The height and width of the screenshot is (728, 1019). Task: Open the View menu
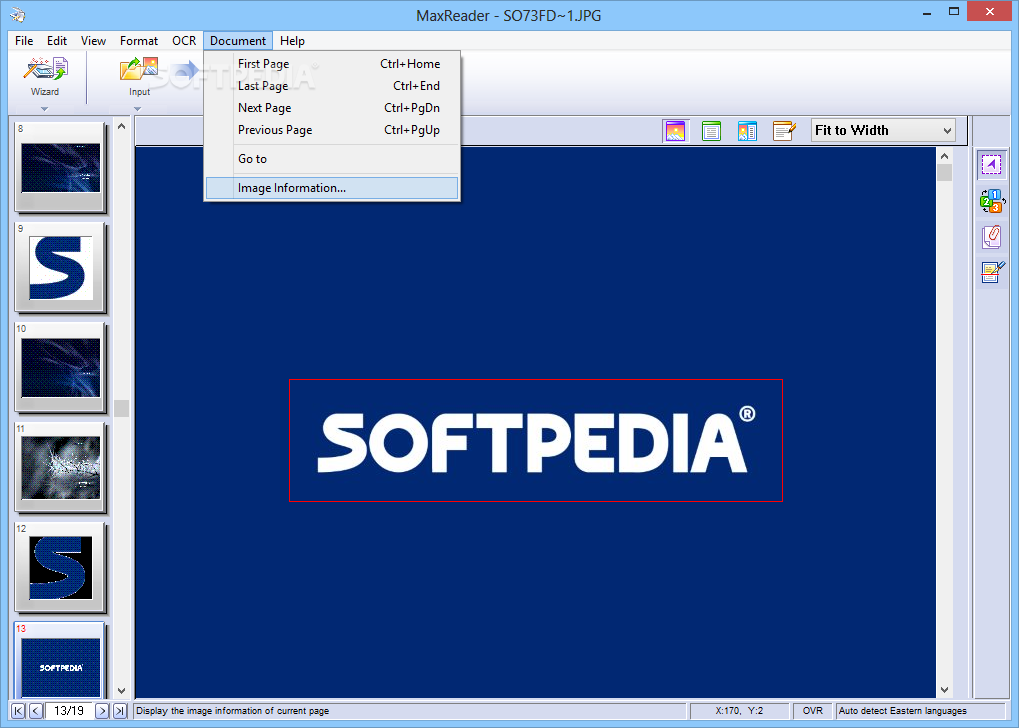tap(93, 41)
